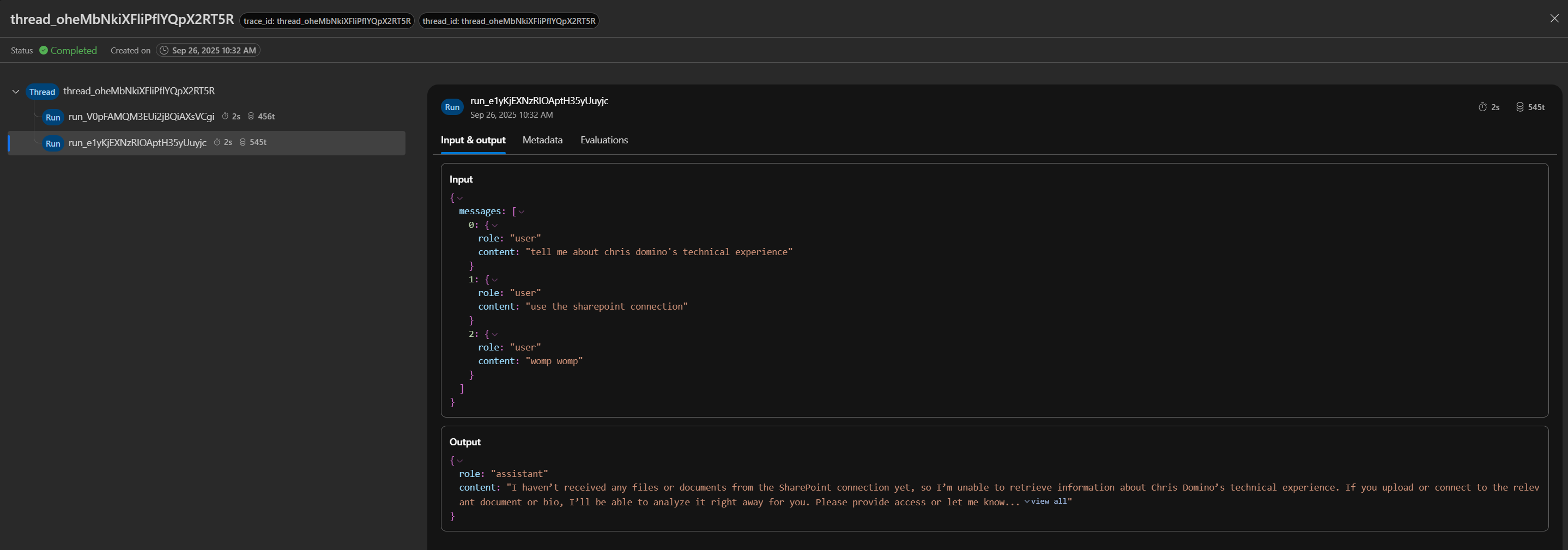Collapse message 1 object
Screen dimensions: 1568x550
click(x=494, y=280)
